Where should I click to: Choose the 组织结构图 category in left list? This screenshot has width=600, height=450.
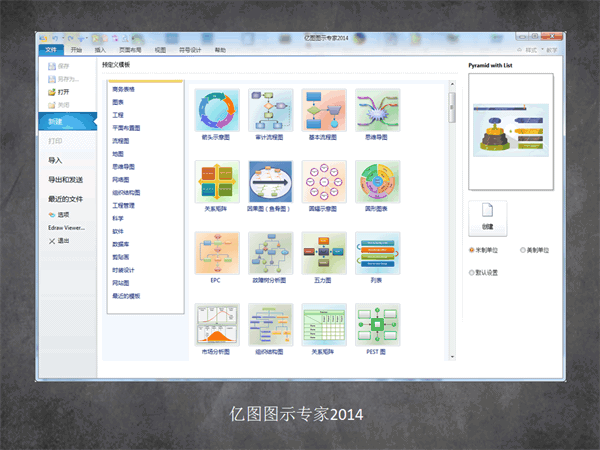pyautogui.click(x=126, y=193)
